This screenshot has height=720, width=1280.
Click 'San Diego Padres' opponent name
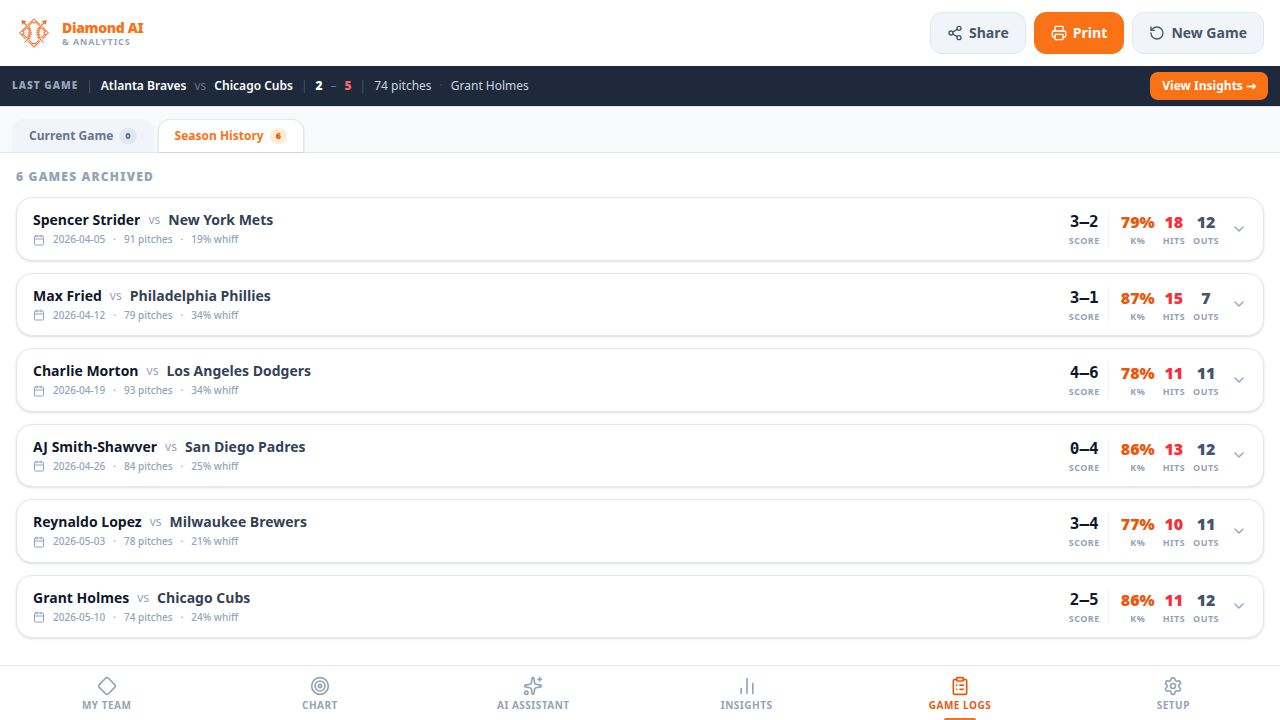[x=245, y=447]
